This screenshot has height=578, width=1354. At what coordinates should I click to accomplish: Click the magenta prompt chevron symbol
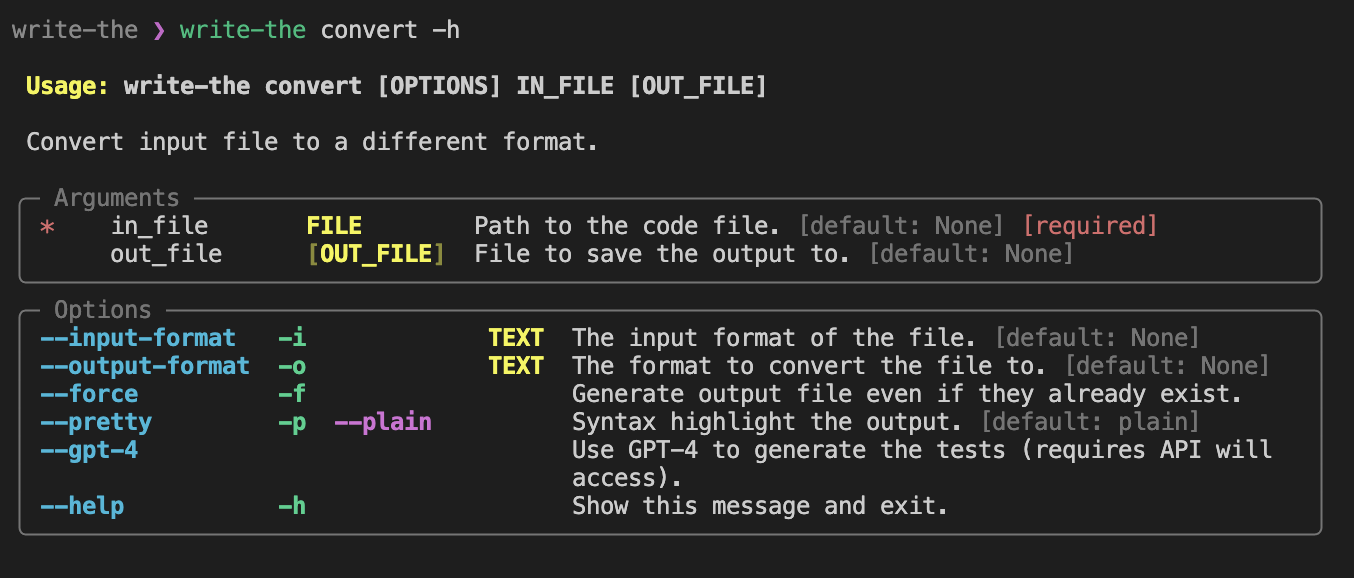(159, 30)
